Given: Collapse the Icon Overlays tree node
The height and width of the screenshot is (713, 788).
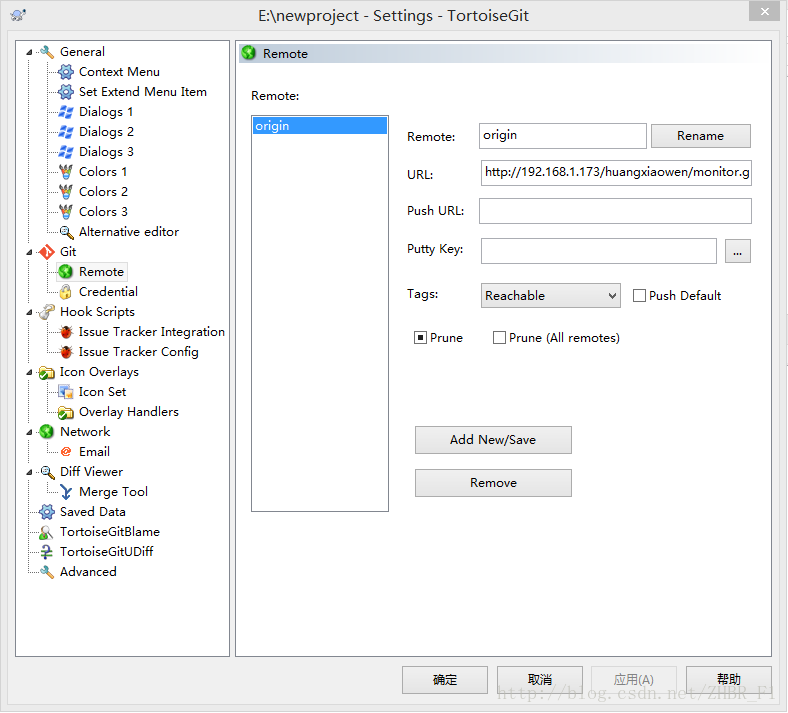Looking at the screenshot, I should point(29,373).
